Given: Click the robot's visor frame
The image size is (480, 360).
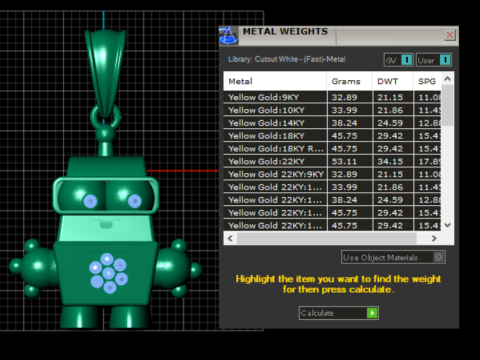Looking at the screenshot, I should tap(105, 195).
